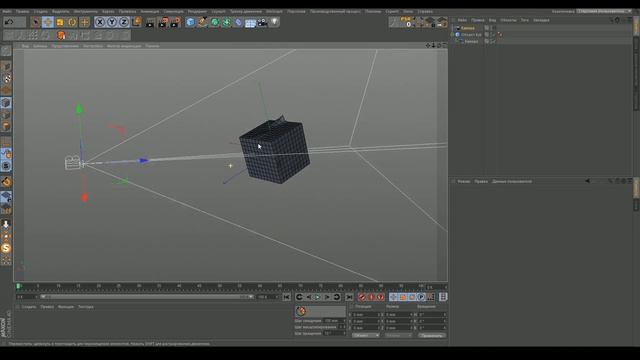Click the Make Editable icon in left palette

click(6, 51)
